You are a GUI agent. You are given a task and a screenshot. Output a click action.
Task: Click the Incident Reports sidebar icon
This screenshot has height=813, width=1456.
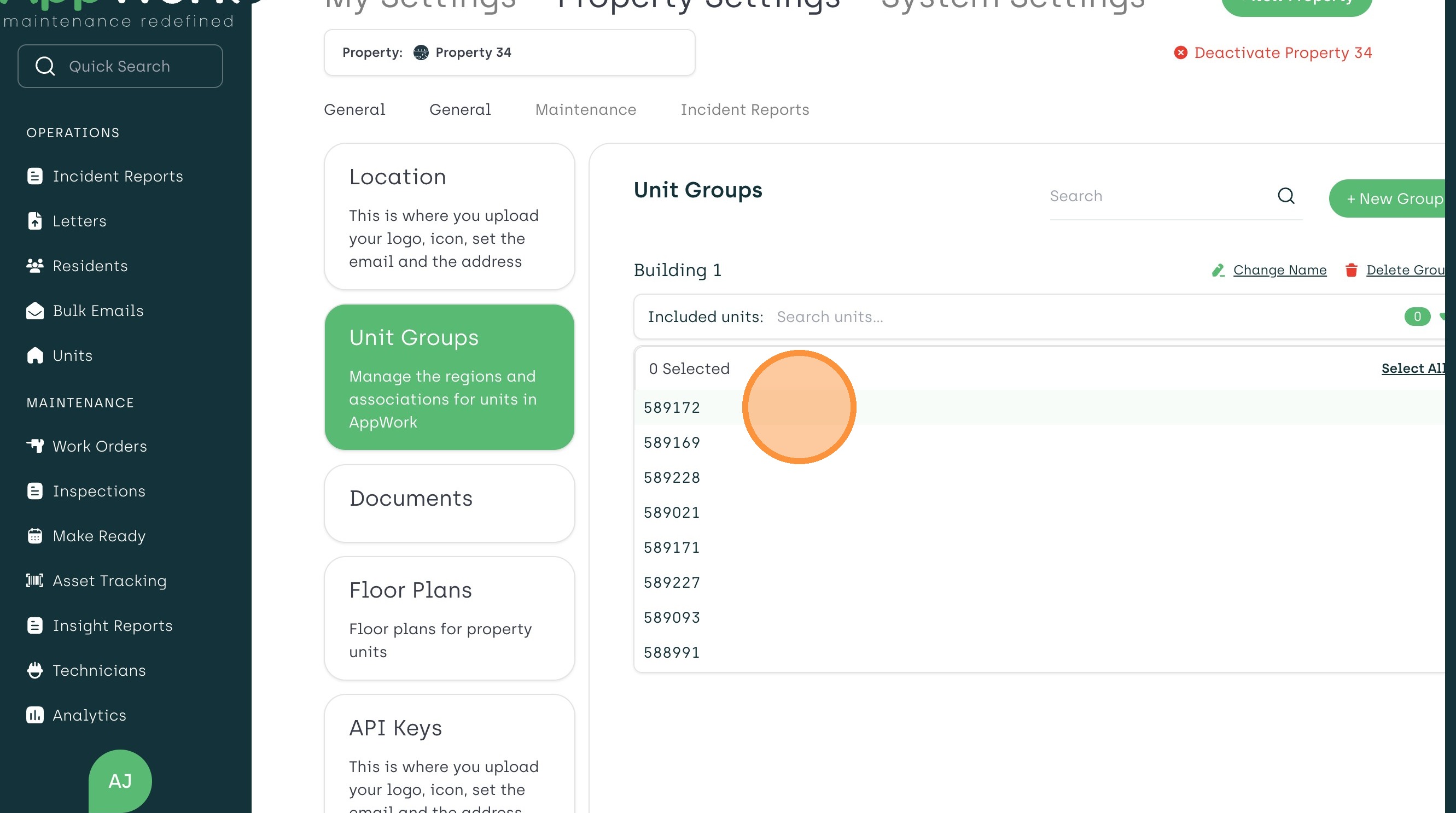pyautogui.click(x=34, y=176)
